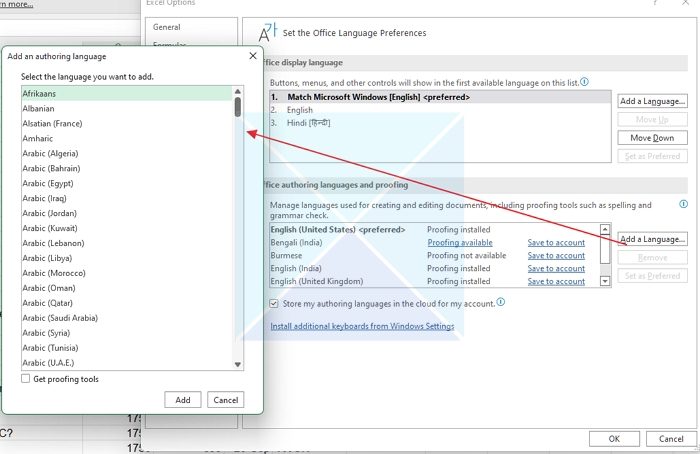The image size is (700, 454).
Task: Select Arabic (Libya) in the list
Action: coord(127,258)
